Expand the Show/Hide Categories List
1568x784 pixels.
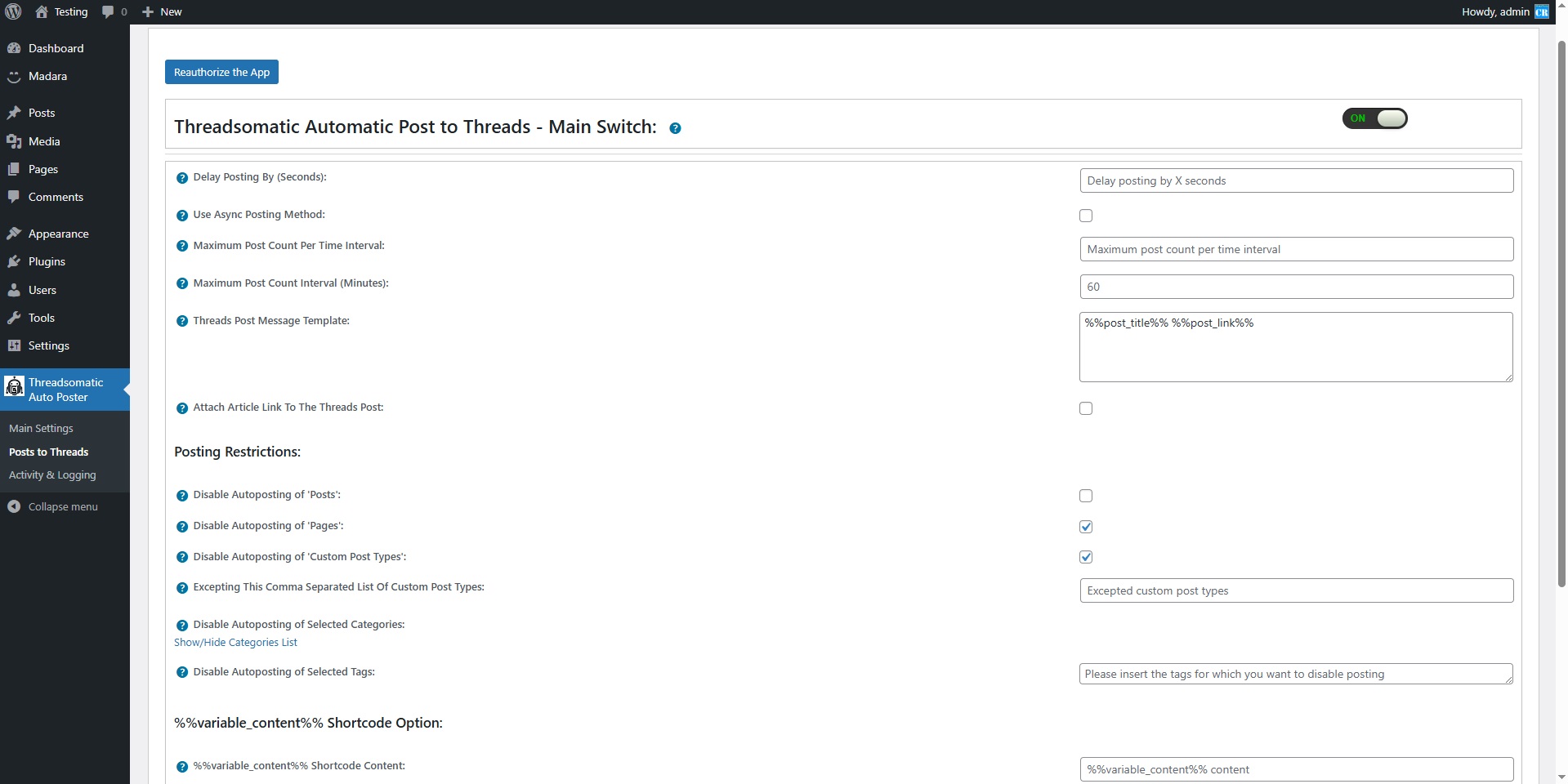pyautogui.click(x=235, y=643)
